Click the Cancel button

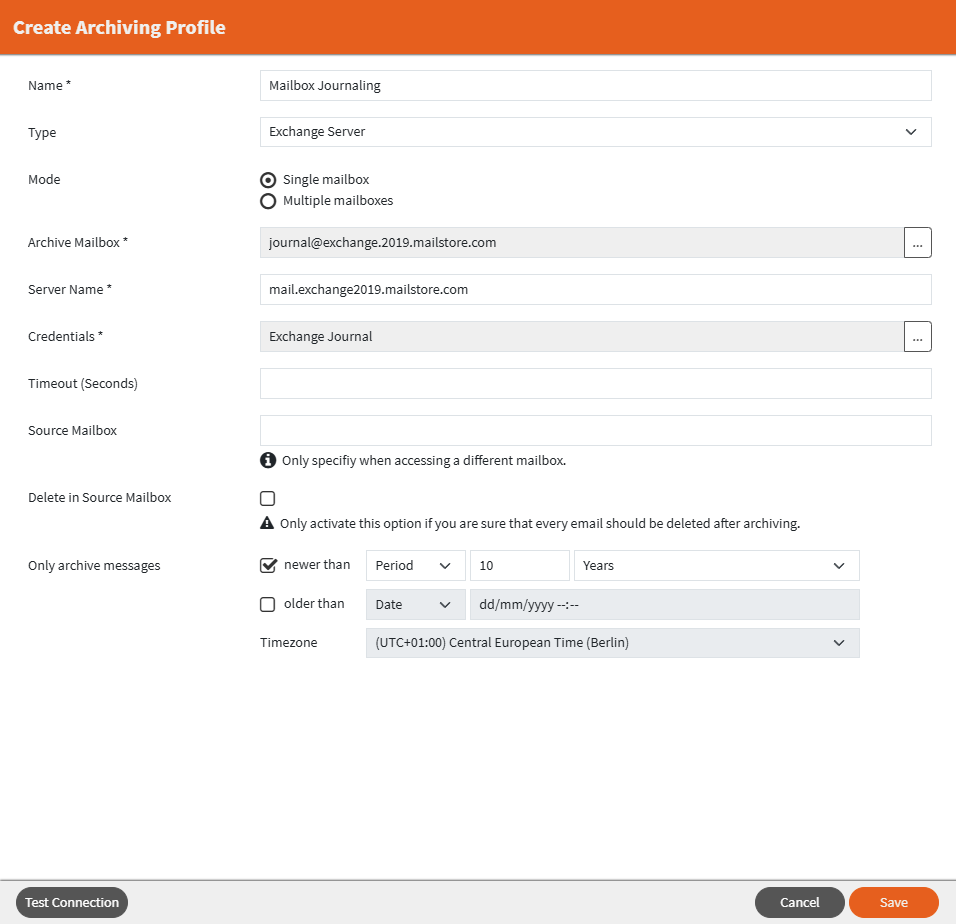pyautogui.click(x=799, y=903)
